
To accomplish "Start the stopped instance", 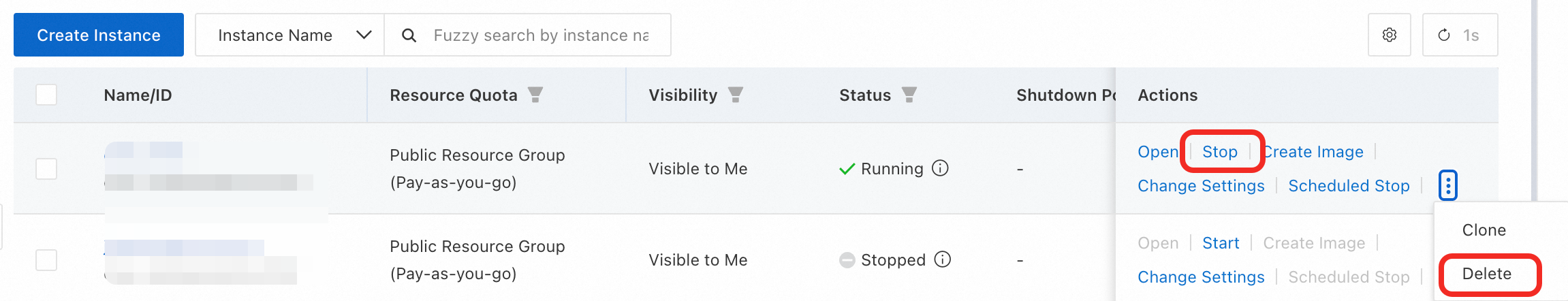I will [x=1221, y=243].
